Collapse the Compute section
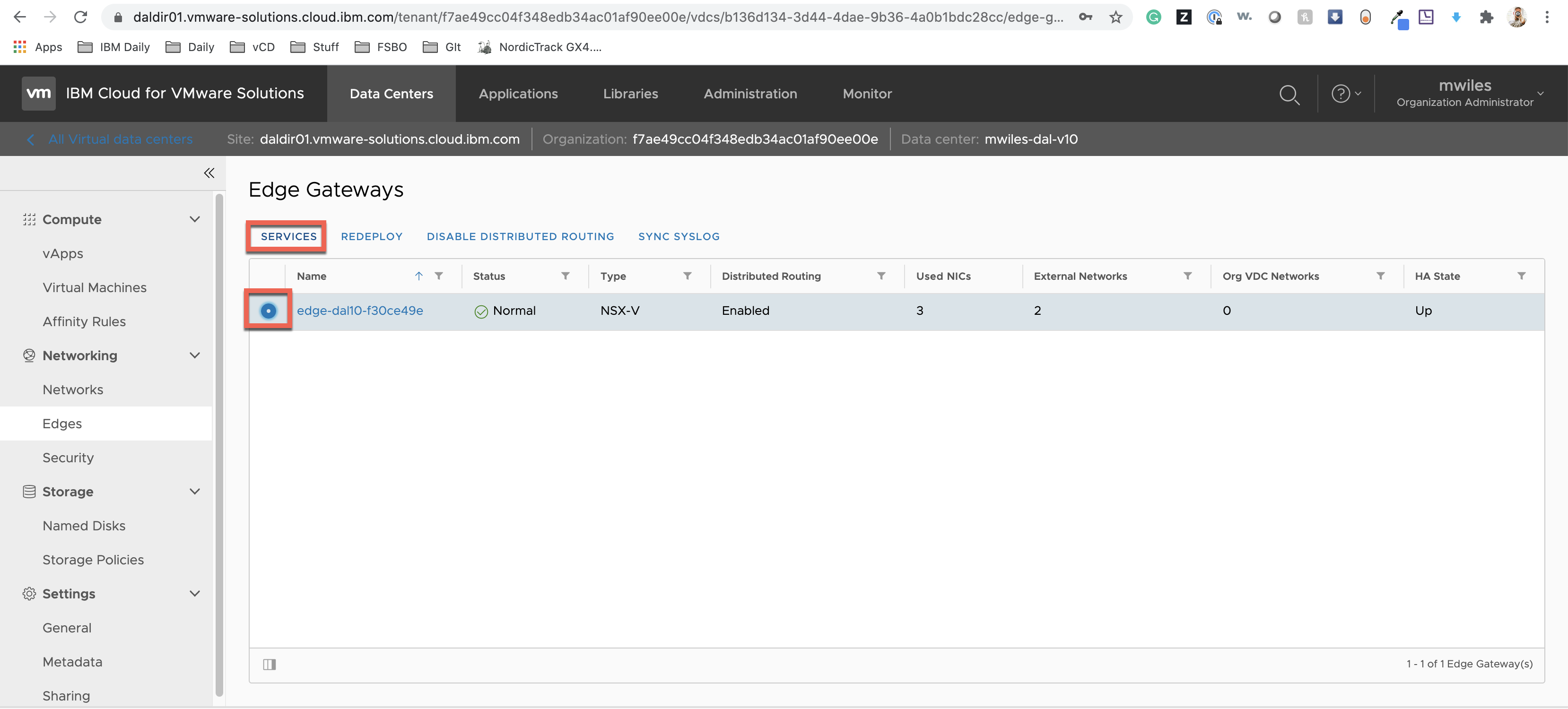1568x709 pixels. coord(194,219)
